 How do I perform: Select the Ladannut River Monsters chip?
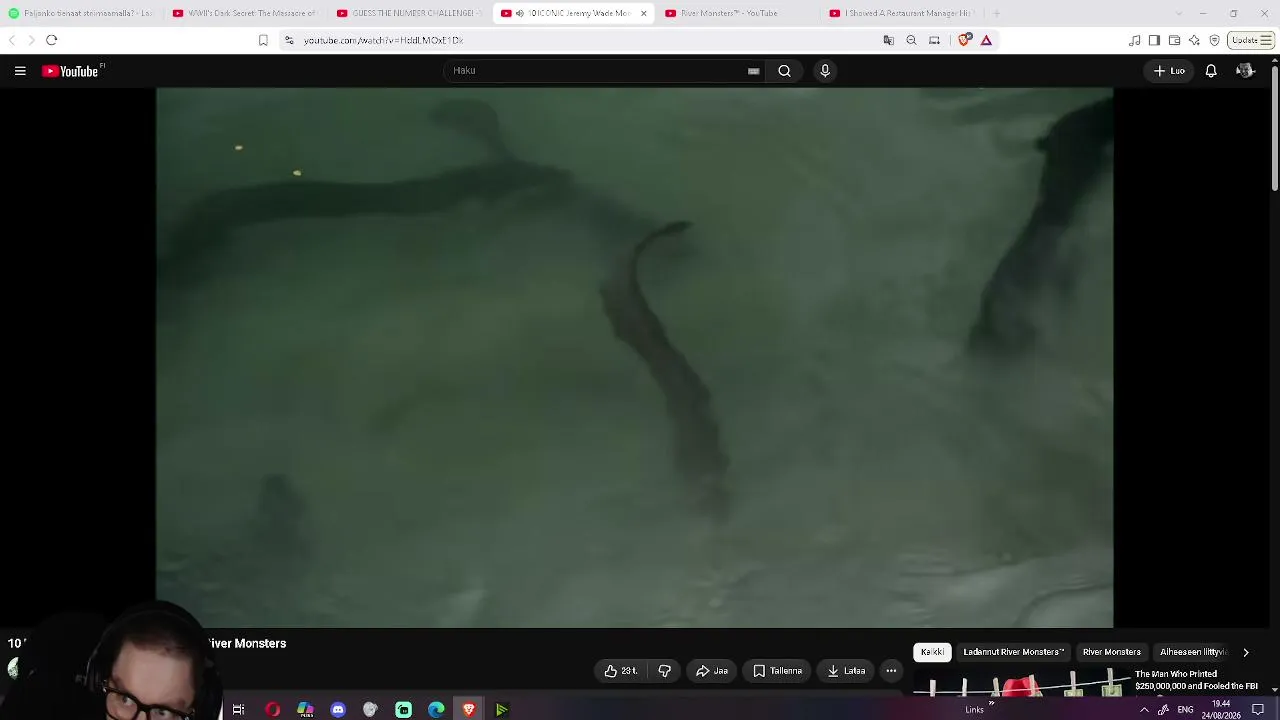coord(1013,652)
